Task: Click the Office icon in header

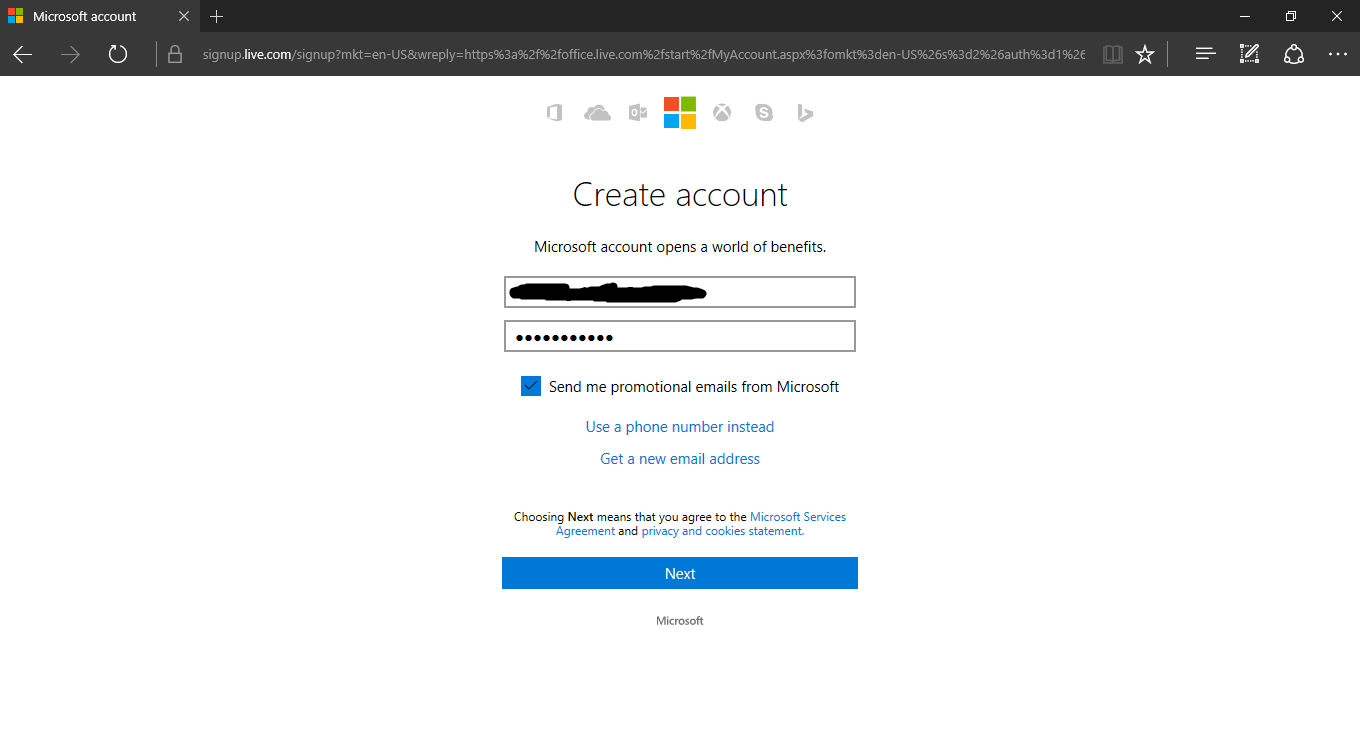Action: coord(554,113)
